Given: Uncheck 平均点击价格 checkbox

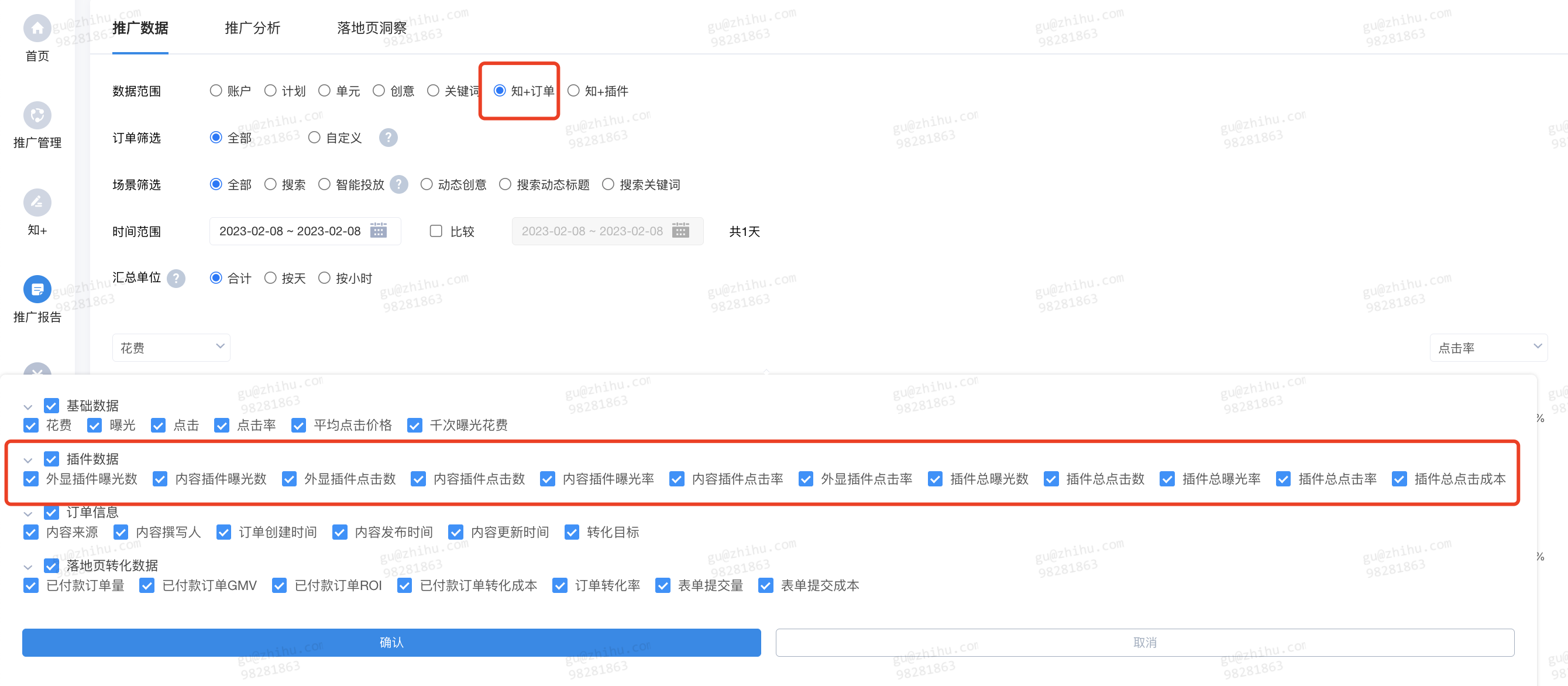Looking at the screenshot, I should click(x=298, y=426).
